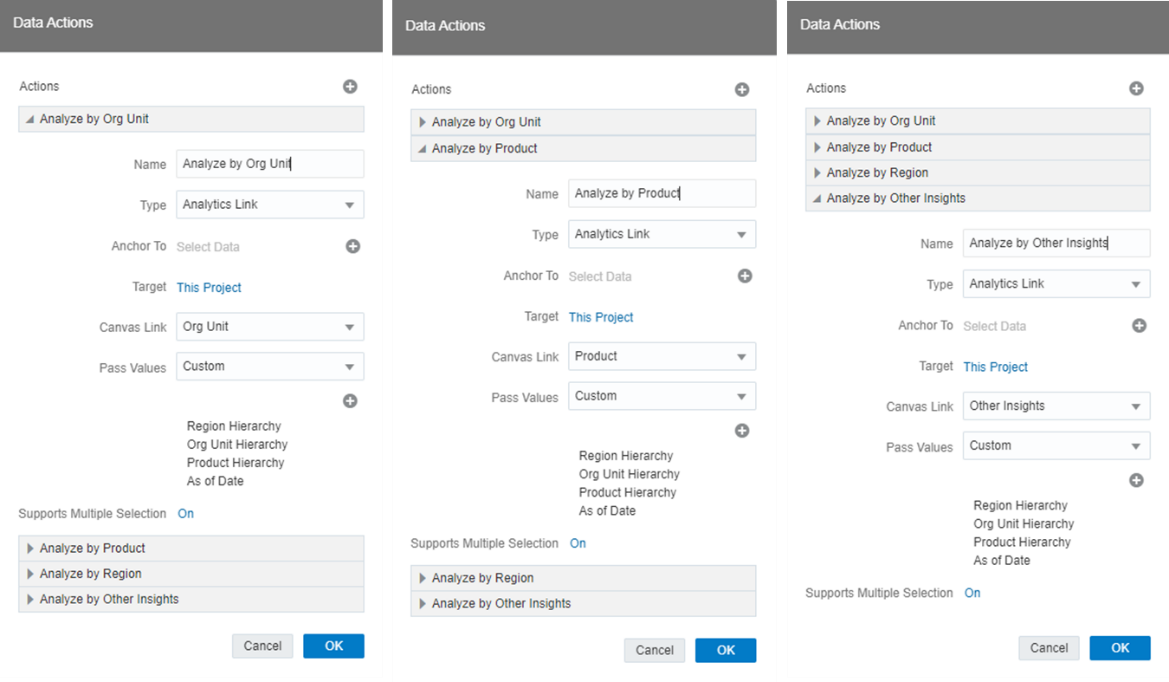Screen dimensions: 1169x682
Task: Select Org Unit Hierarchy value in middle dialog
Action: (629, 474)
